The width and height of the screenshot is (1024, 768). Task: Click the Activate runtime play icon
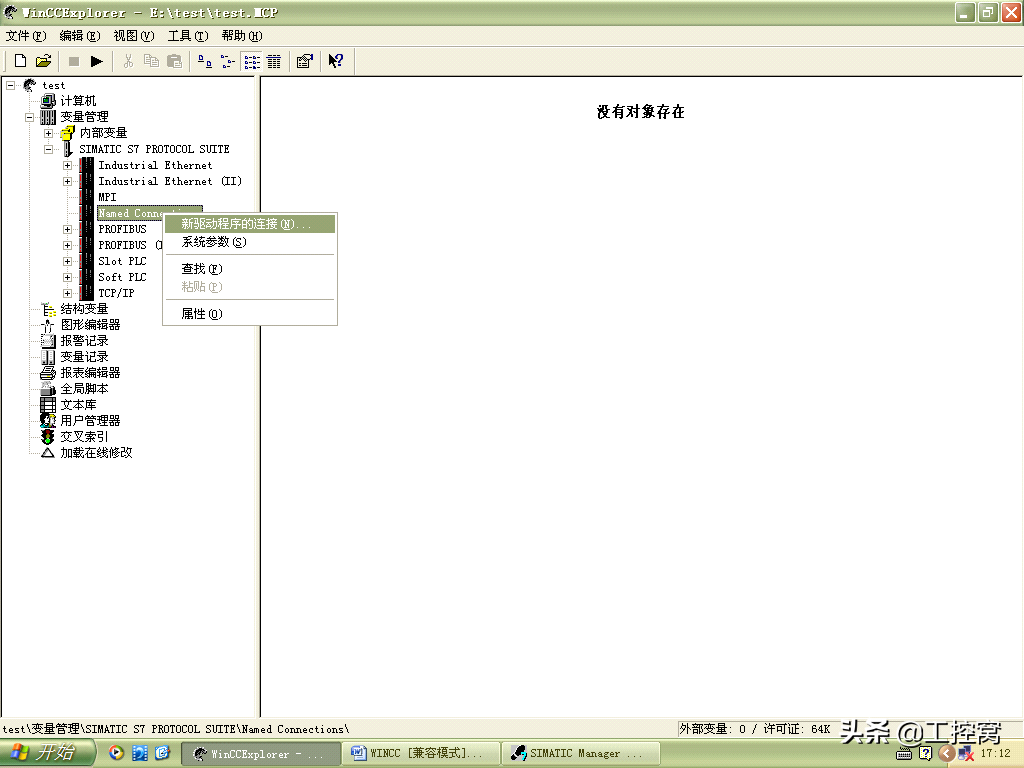coord(97,61)
